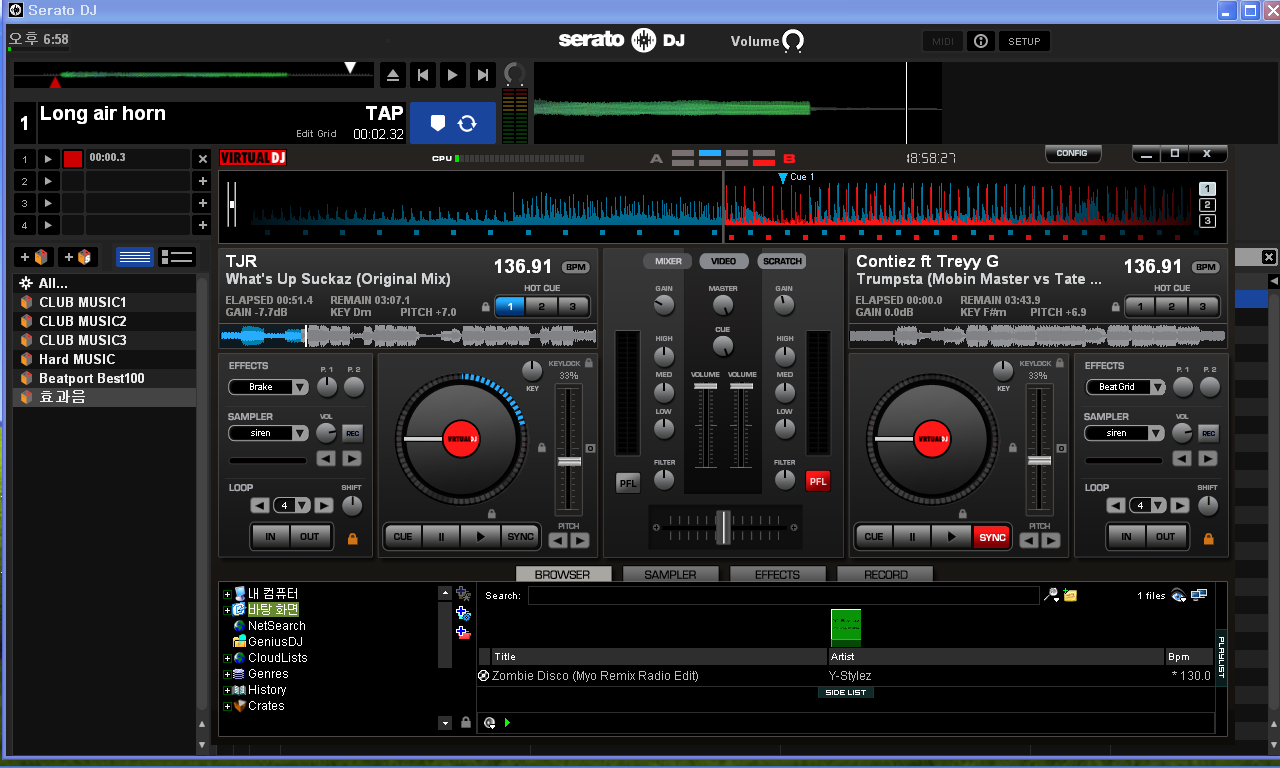Toggle lock icon beside left jog wheel
Viewport: 1280px width, 768px height.
(542, 448)
